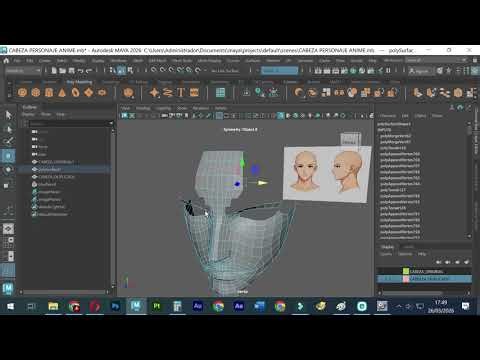Open the Show menu in viewport panel
Viewport: 480px width, 360px height.
tap(182, 108)
